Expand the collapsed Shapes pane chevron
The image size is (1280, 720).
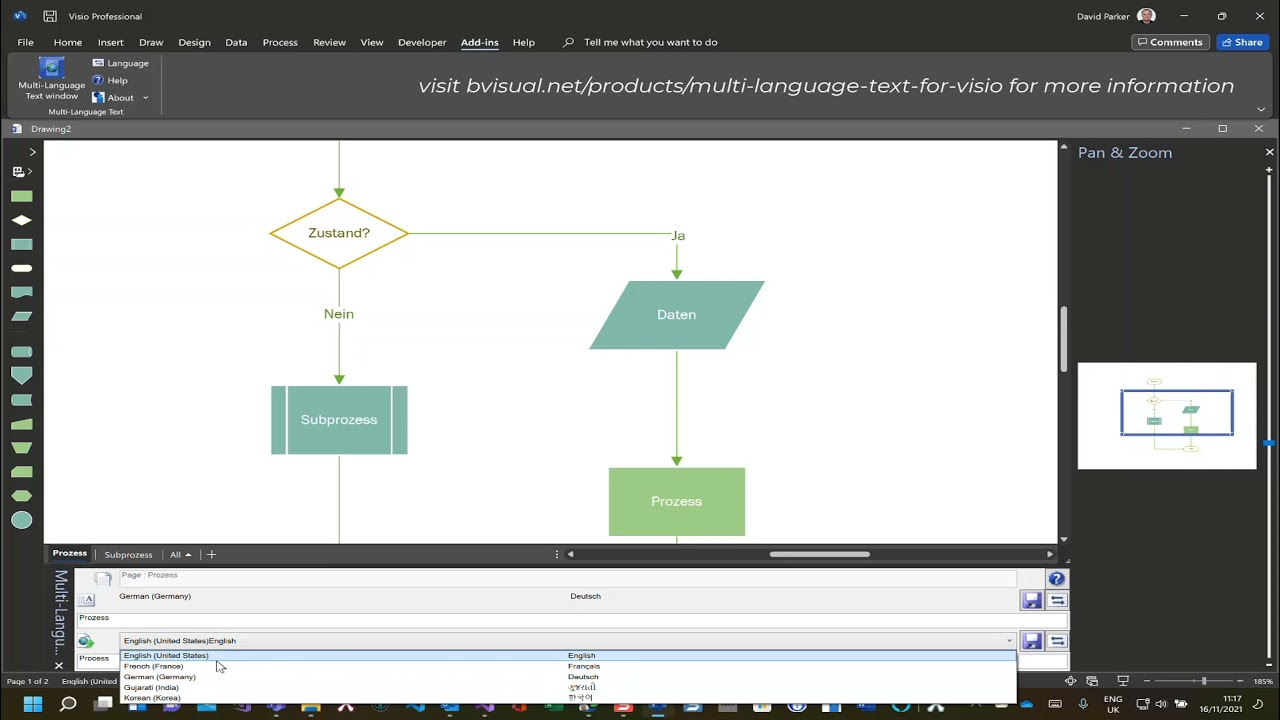click(x=32, y=152)
